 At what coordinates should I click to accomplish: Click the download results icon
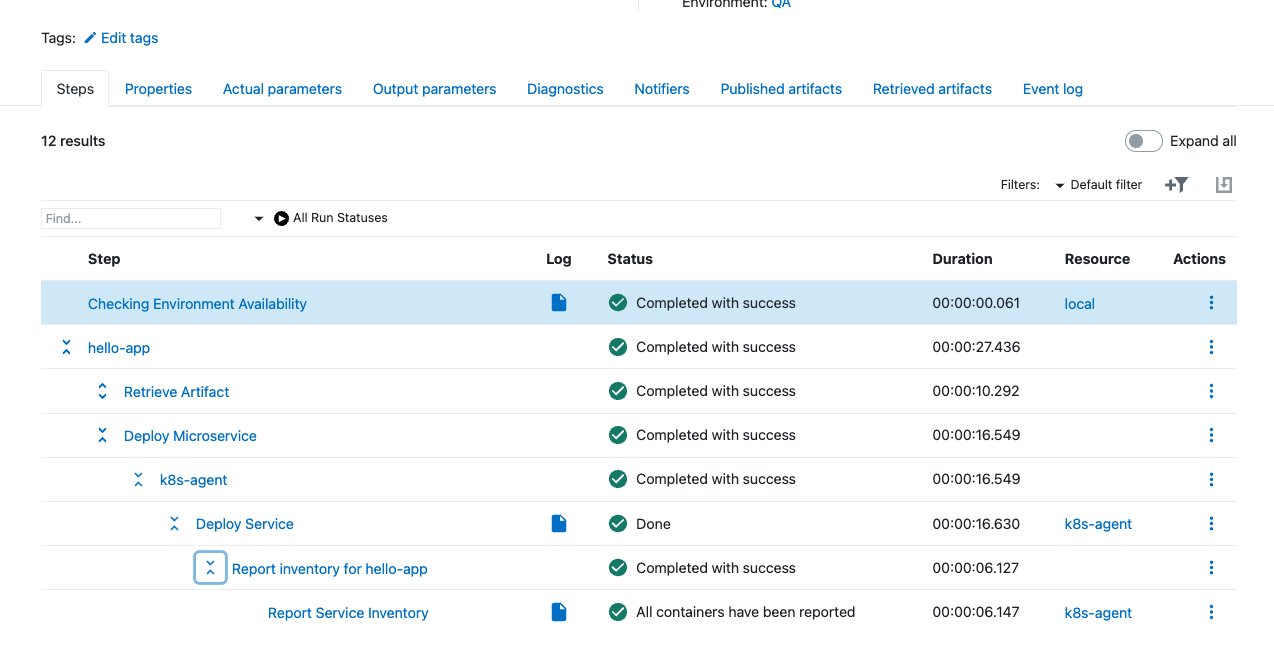click(x=1223, y=185)
